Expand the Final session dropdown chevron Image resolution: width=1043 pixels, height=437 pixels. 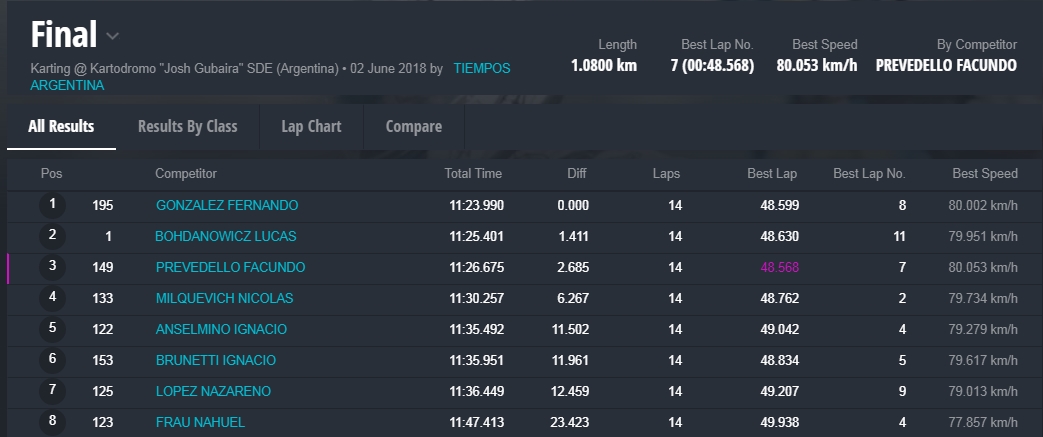click(113, 37)
